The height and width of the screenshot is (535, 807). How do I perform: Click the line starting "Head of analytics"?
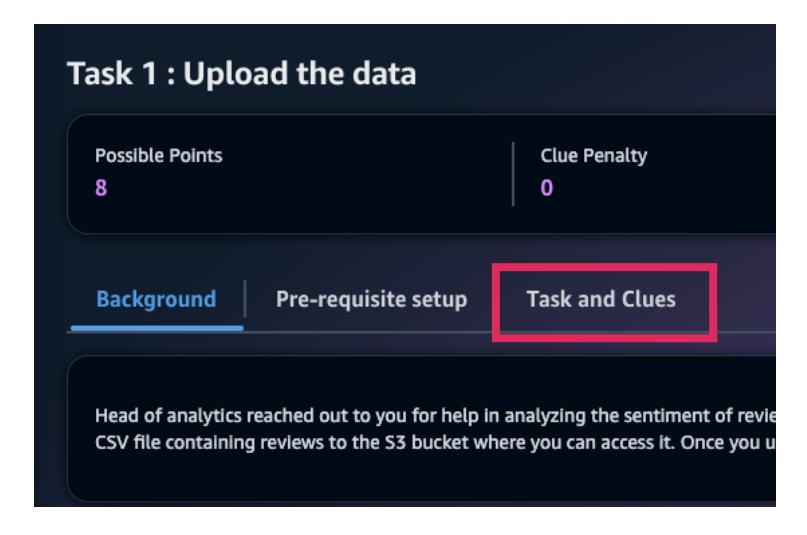click(400, 417)
